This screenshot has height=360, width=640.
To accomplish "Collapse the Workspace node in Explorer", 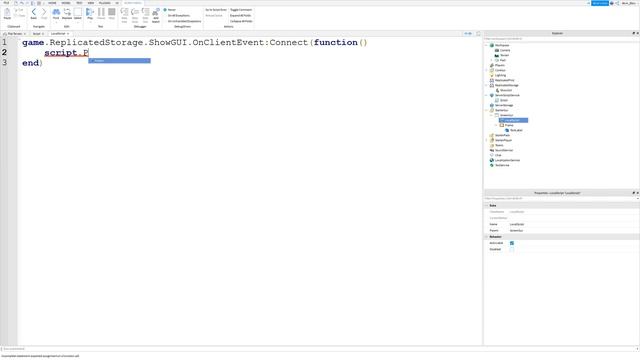I will (487, 45).
